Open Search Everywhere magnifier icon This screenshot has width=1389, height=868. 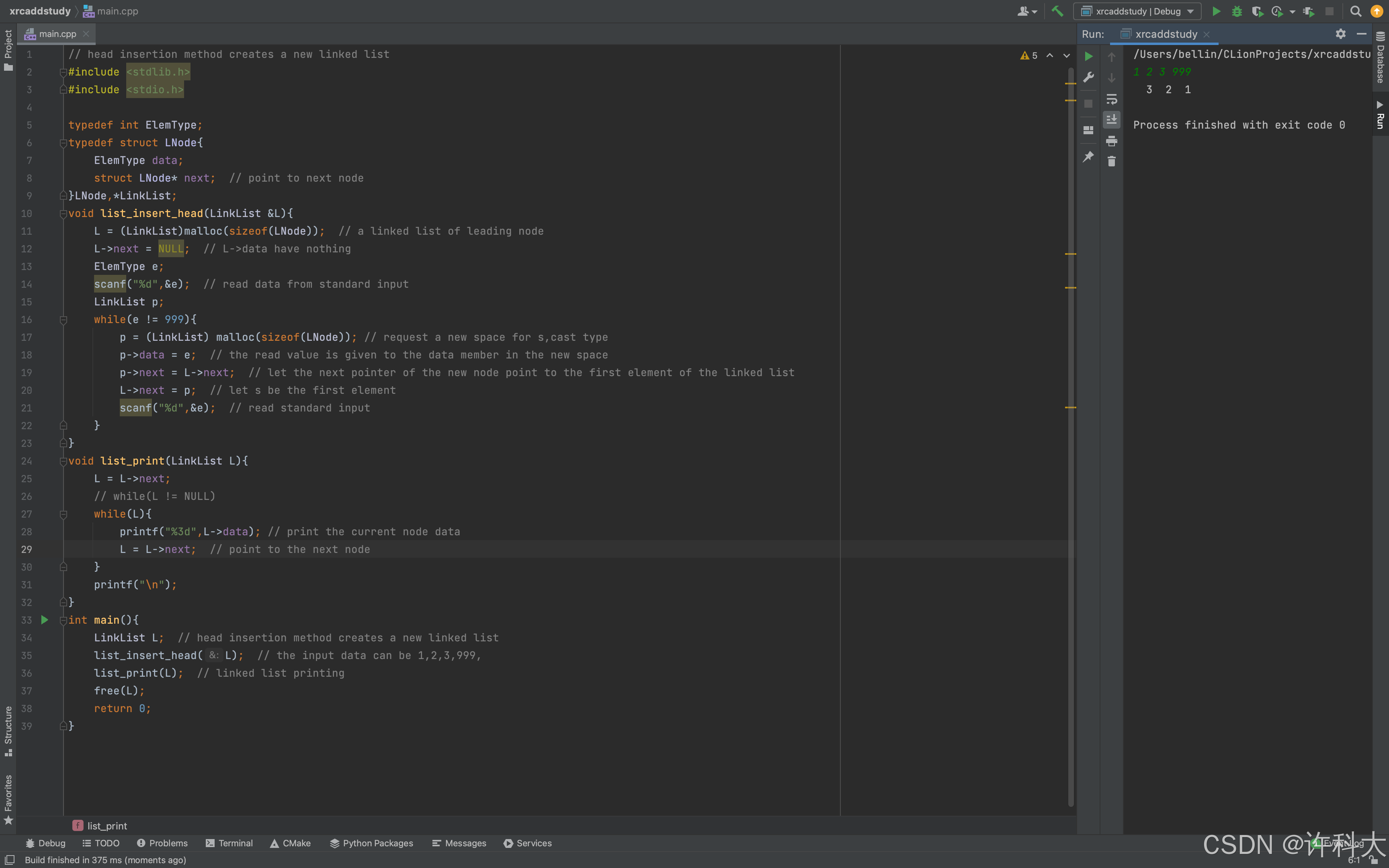1355,11
